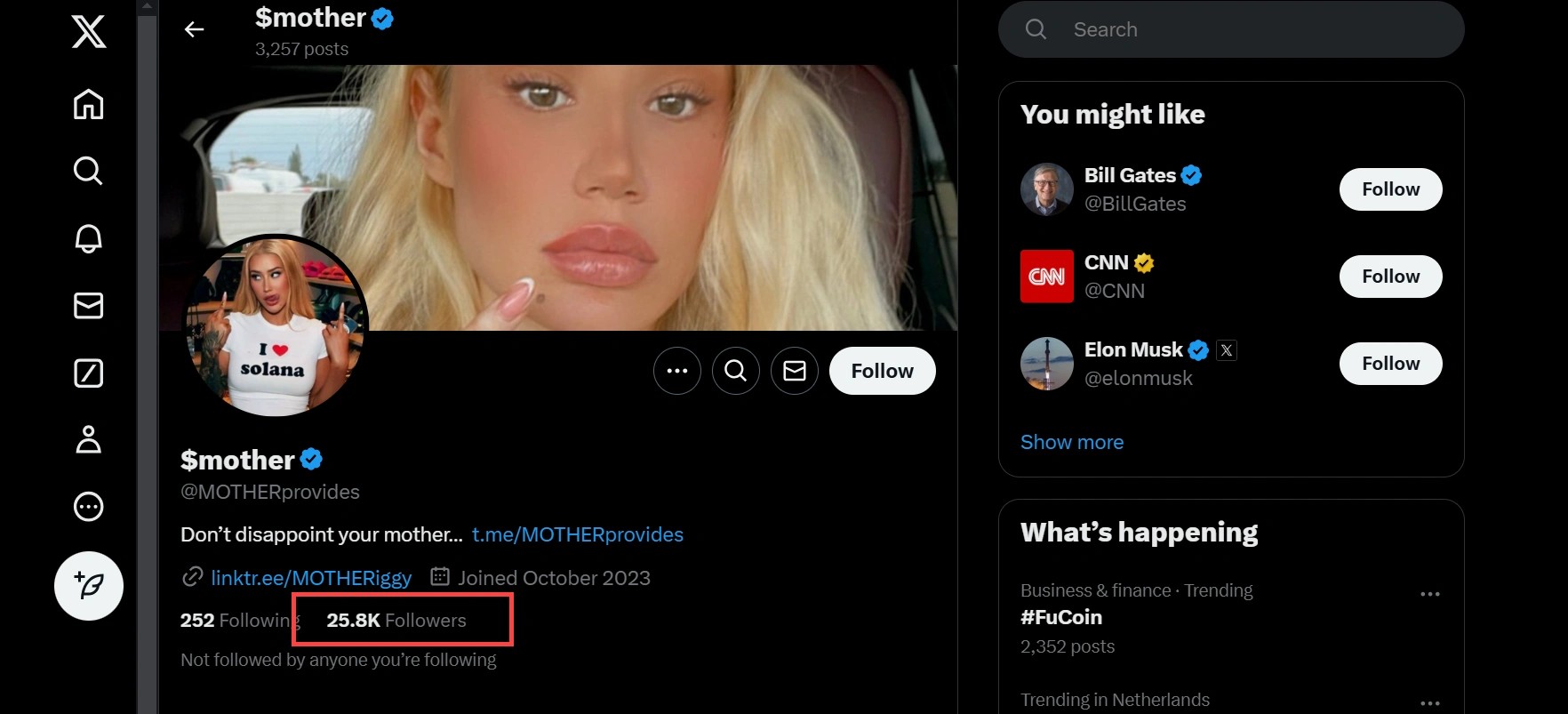Go to the Home feed icon
Viewport: 1568px width, 714px height.
[88, 104]
